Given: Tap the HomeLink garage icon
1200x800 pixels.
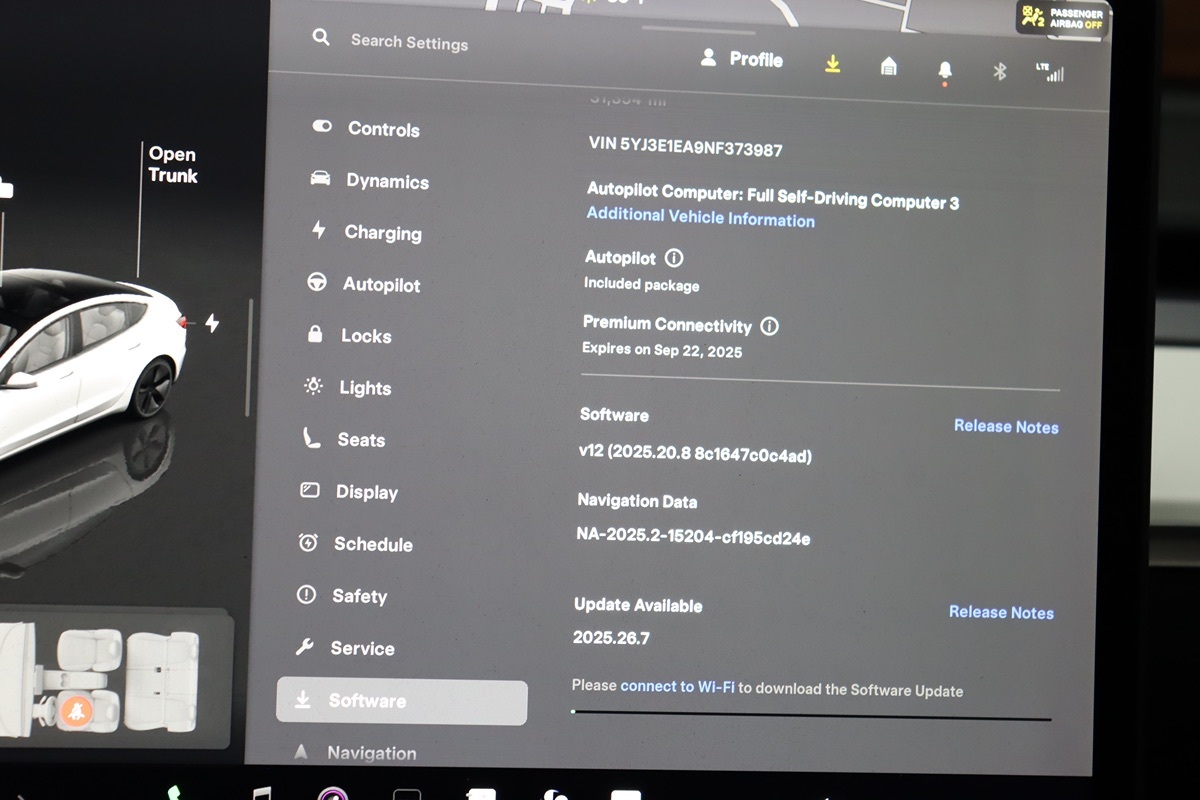Looking at the screenshot, I should [x=888, y=67].
